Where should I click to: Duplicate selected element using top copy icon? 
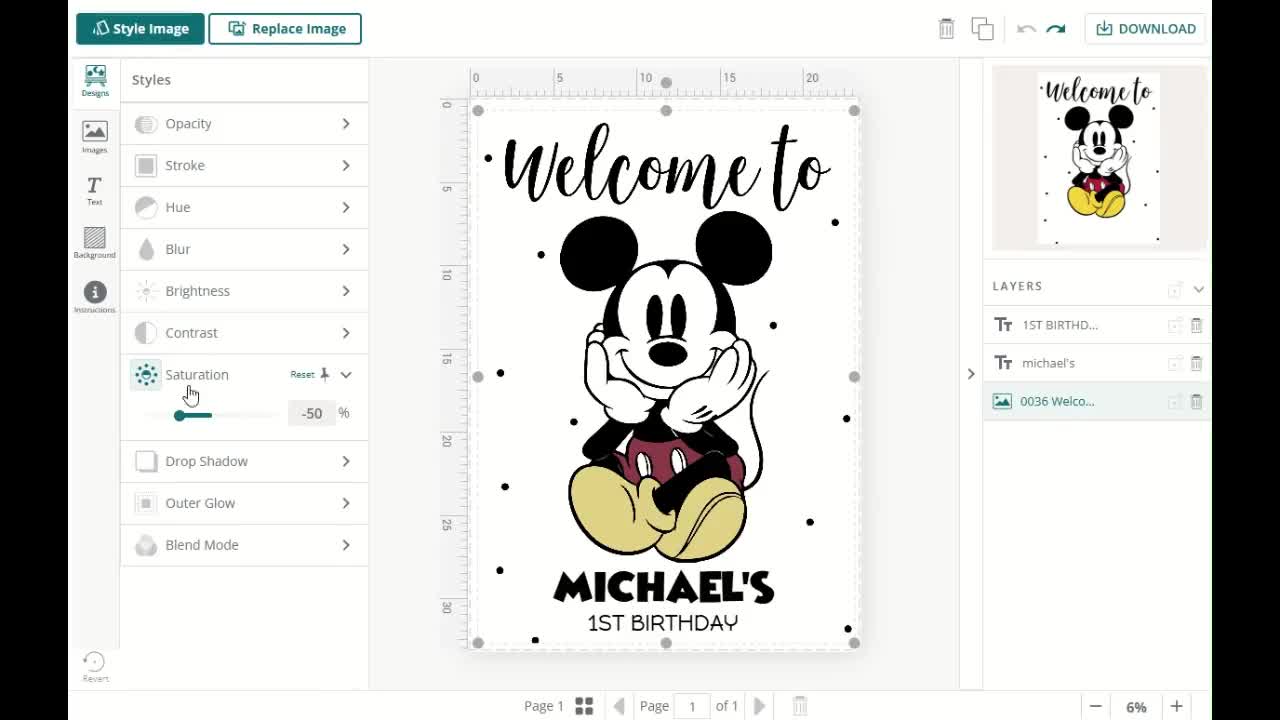click(982, 28)
